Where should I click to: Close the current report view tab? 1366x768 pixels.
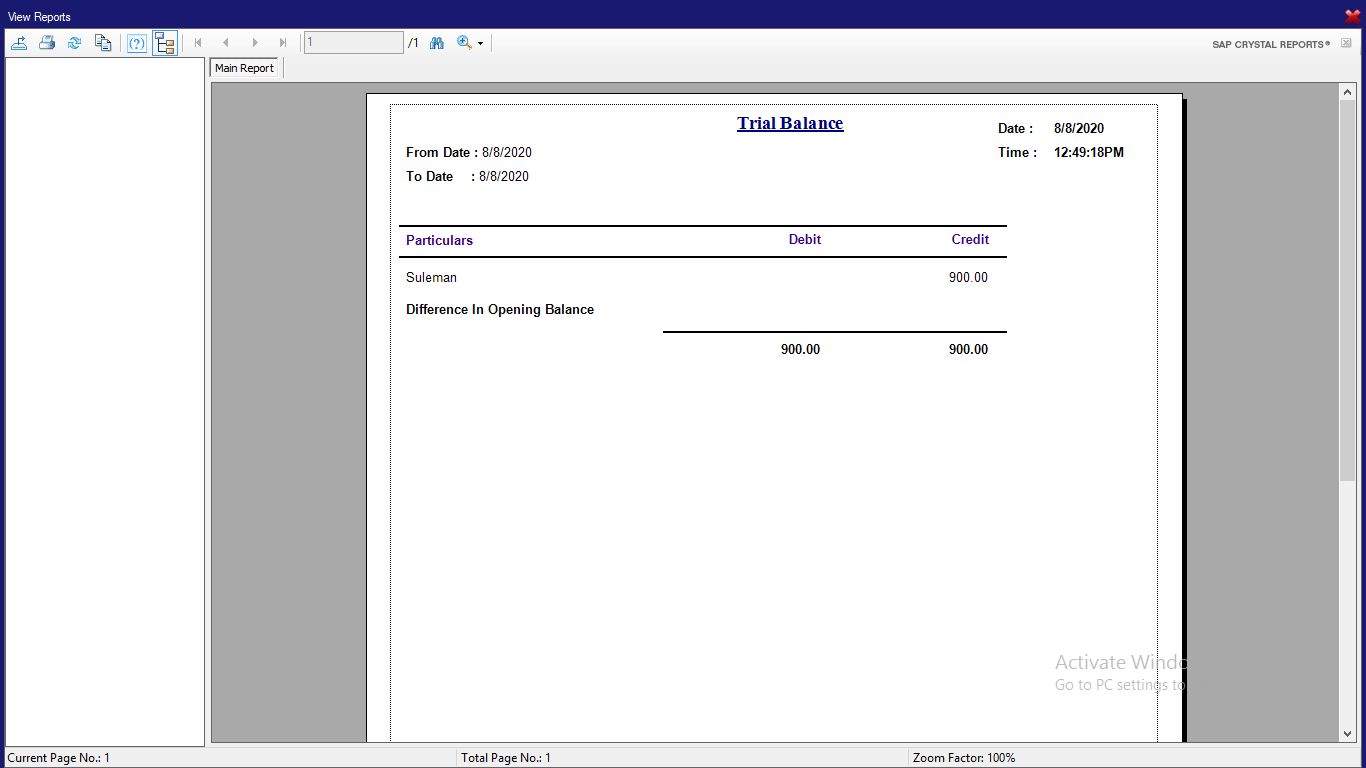[1346, 43]
